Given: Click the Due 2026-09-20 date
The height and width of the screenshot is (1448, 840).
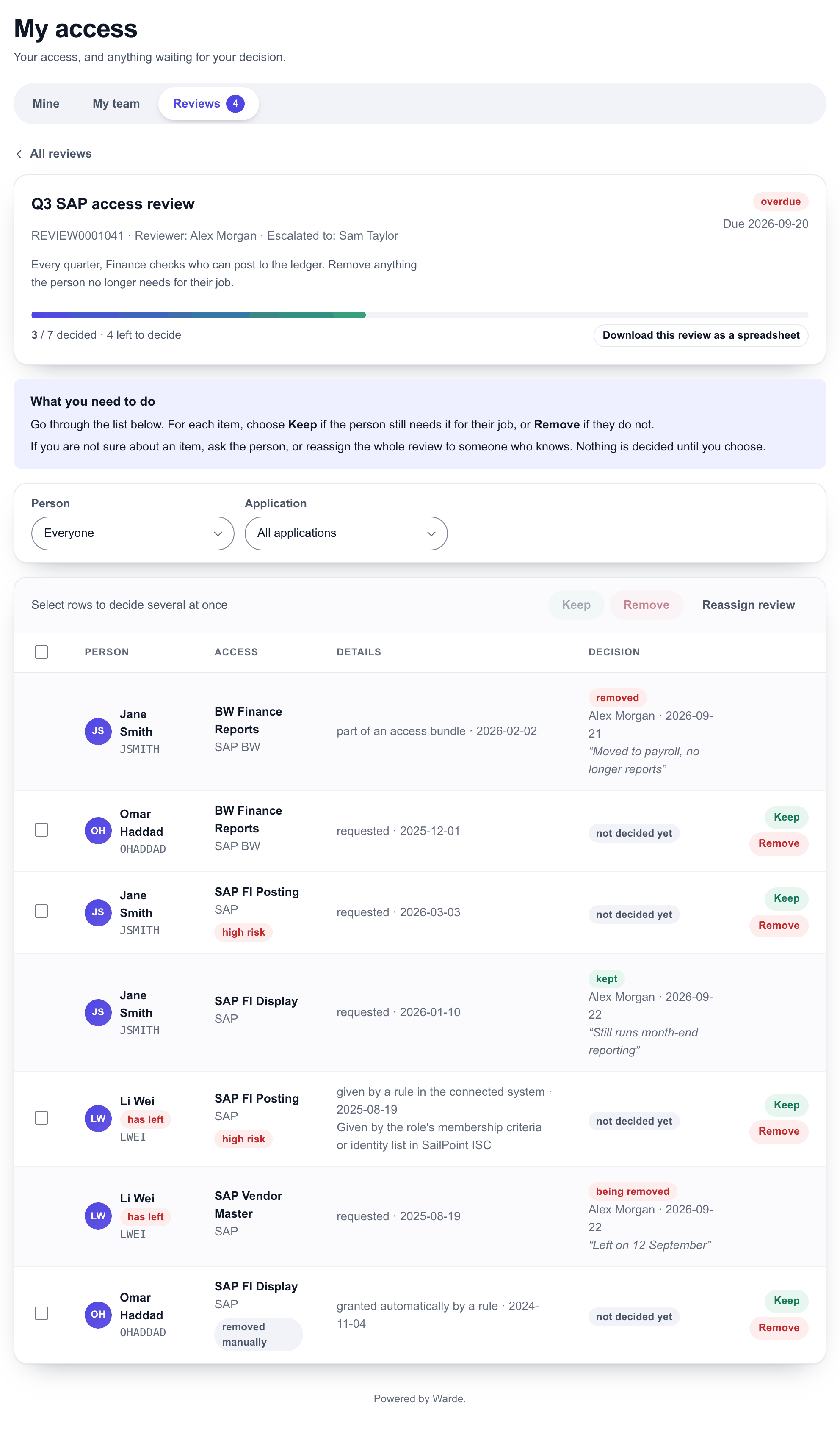Looking at the screenshot, I should click(765, 224).
